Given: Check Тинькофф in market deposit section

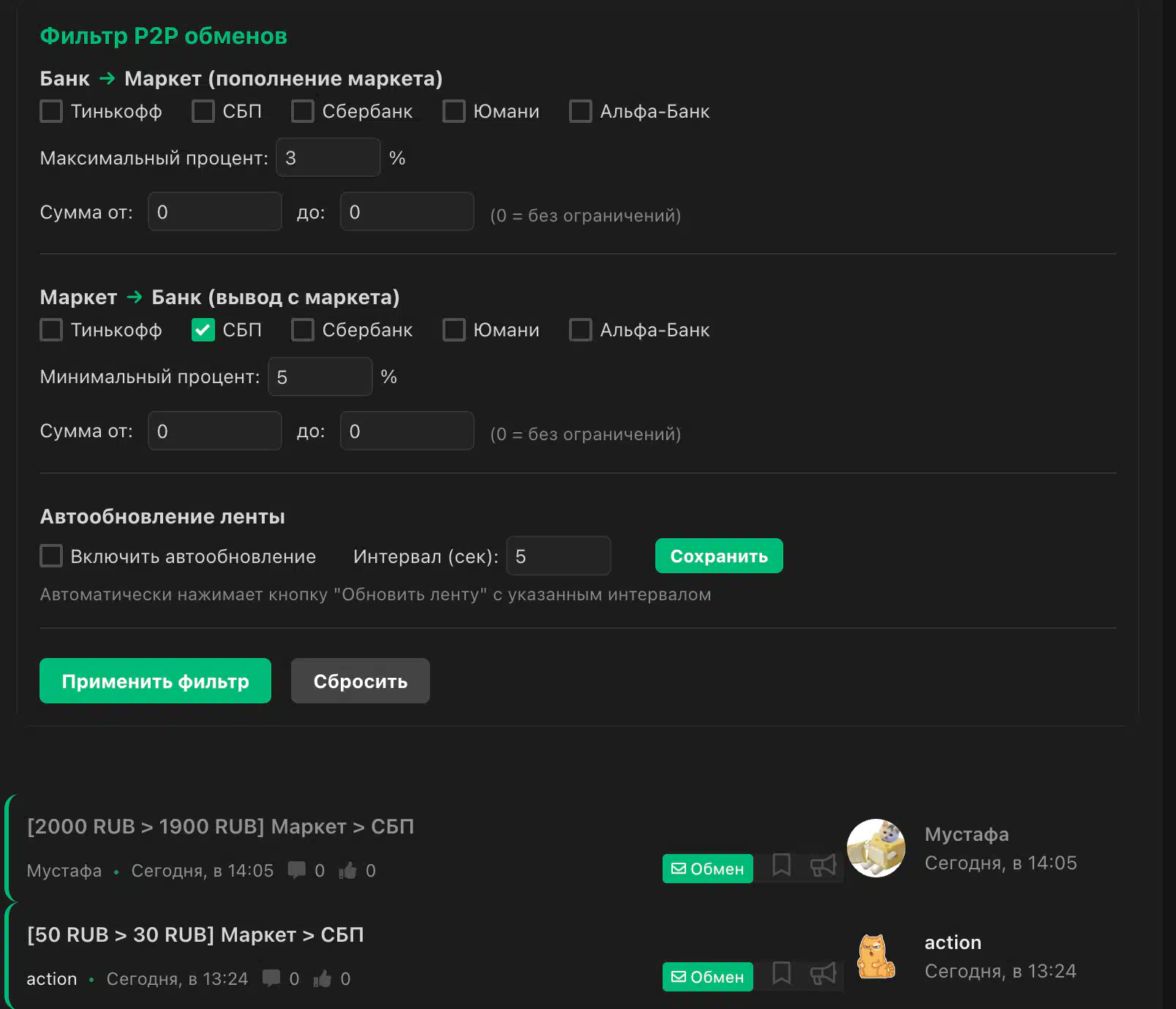Looking at the screenshot, I should pos(51,112).
